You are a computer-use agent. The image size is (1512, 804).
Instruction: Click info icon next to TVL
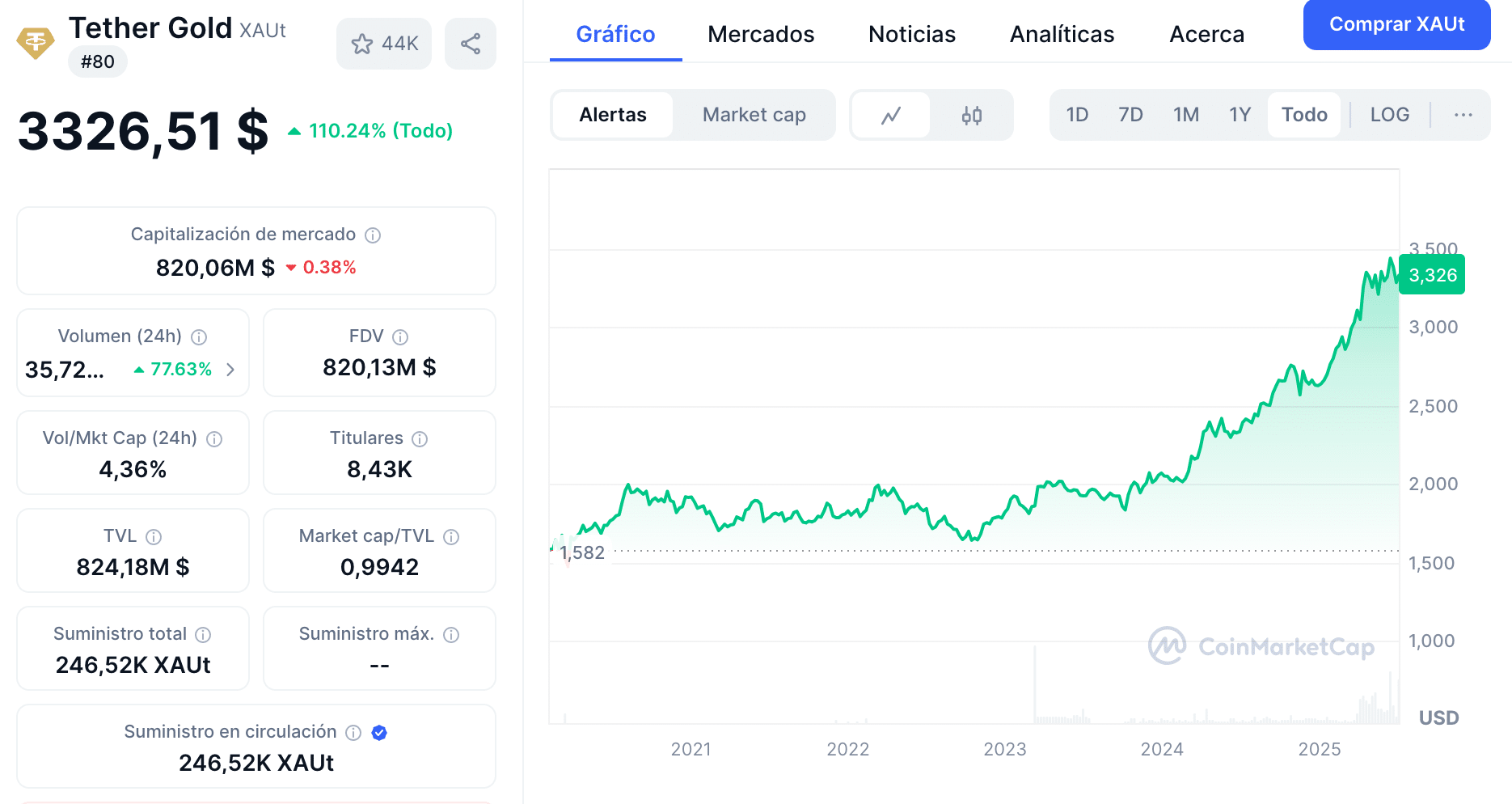(154, 537)
